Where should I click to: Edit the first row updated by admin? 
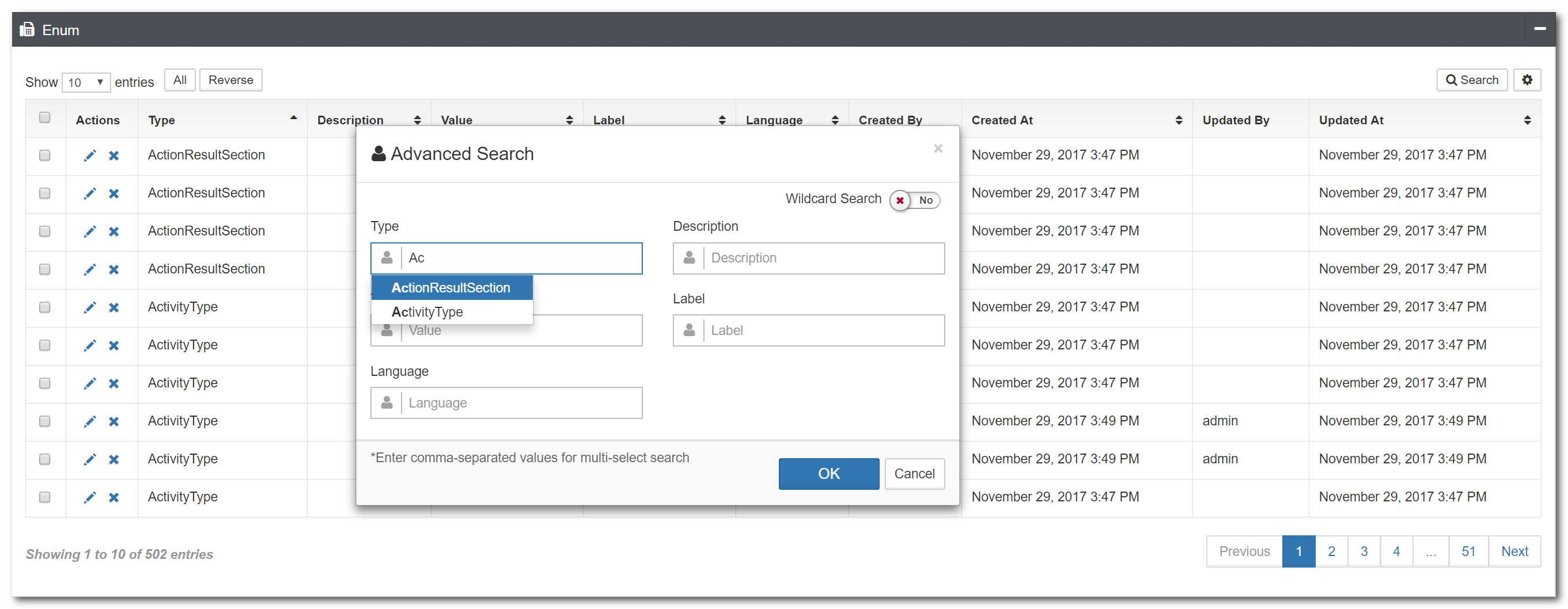click(x=89, y=421)
